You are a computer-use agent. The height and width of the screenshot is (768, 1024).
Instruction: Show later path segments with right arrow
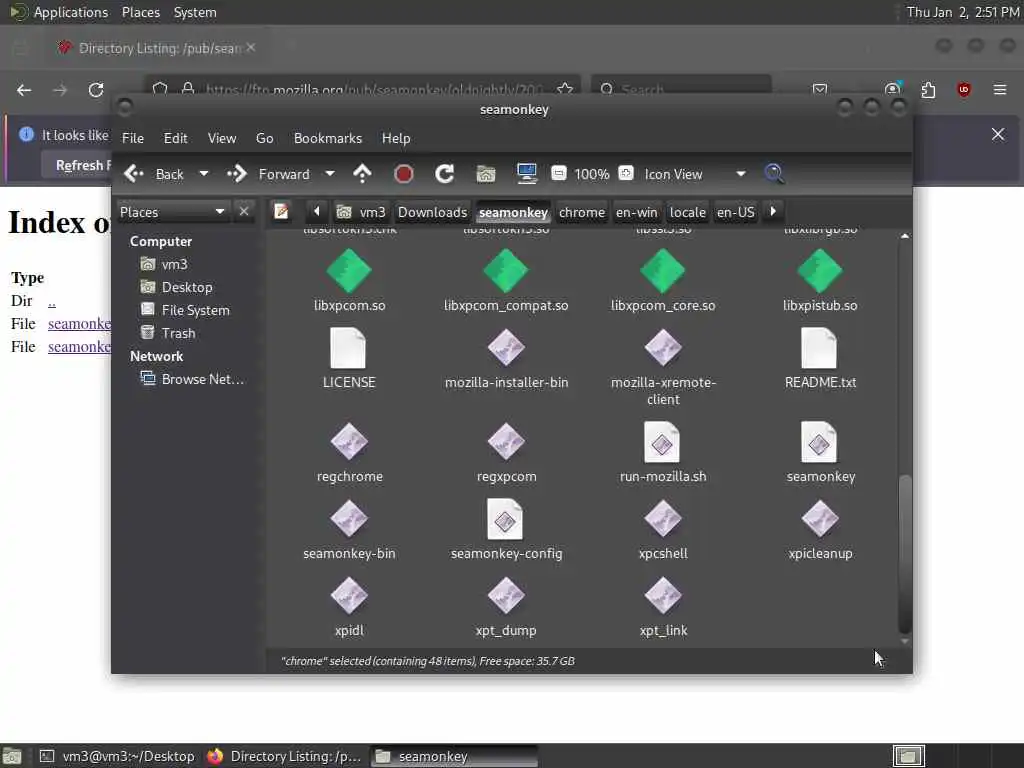tap(773, 211)
